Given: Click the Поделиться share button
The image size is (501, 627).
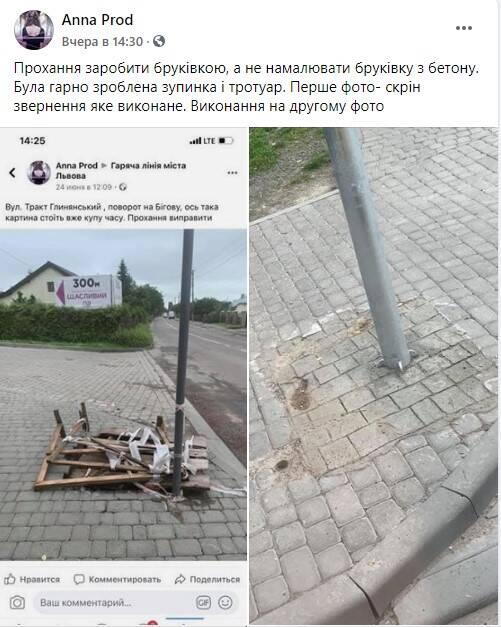Looking at the screenshot, I should [x=208, y=579].
